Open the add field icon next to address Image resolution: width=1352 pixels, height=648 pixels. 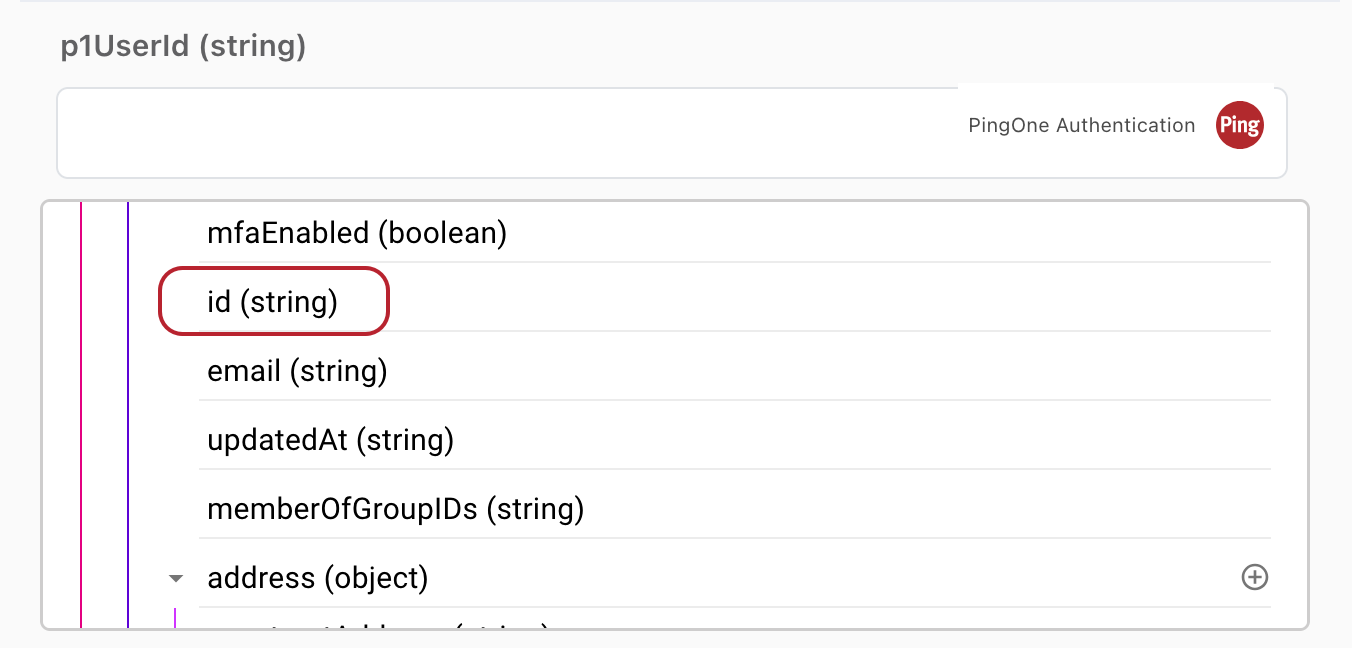click(1255, 577)
